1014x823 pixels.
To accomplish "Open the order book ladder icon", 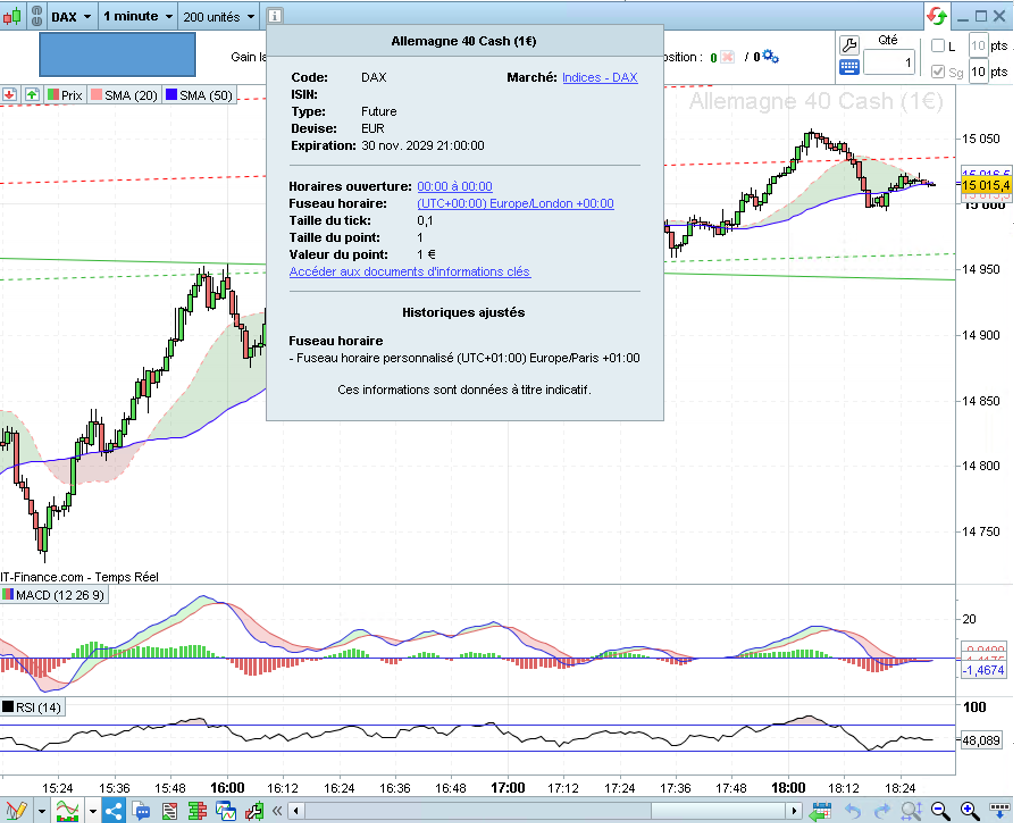I will click(197, 810).
